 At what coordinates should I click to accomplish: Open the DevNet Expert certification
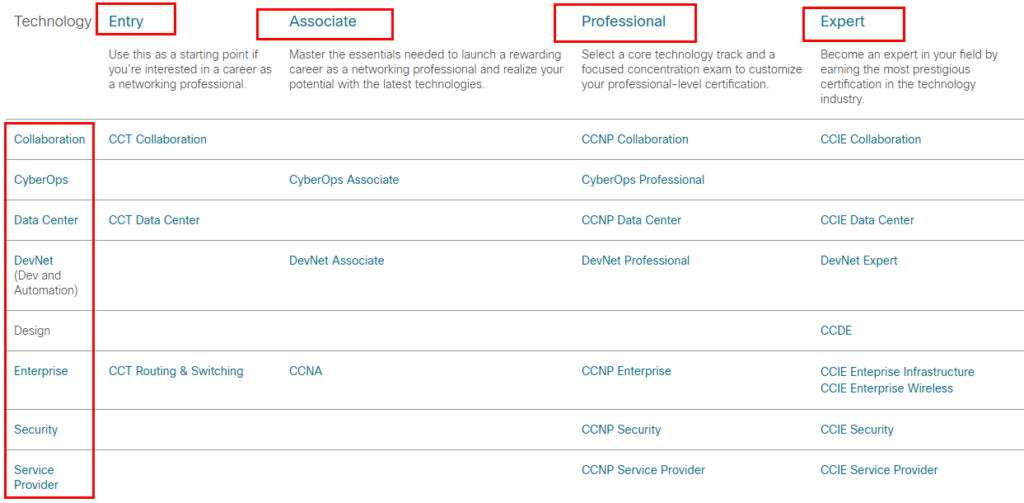[858, 260]
